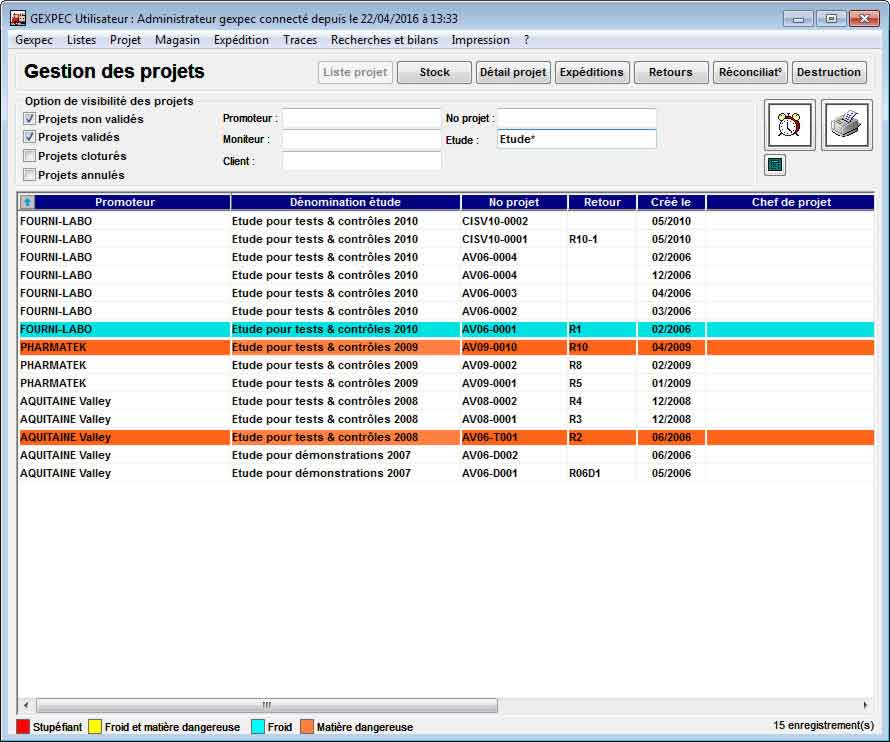Screen dimensions: 890x742
Task: Click the Promoteur input field
Action: (362, 119)
